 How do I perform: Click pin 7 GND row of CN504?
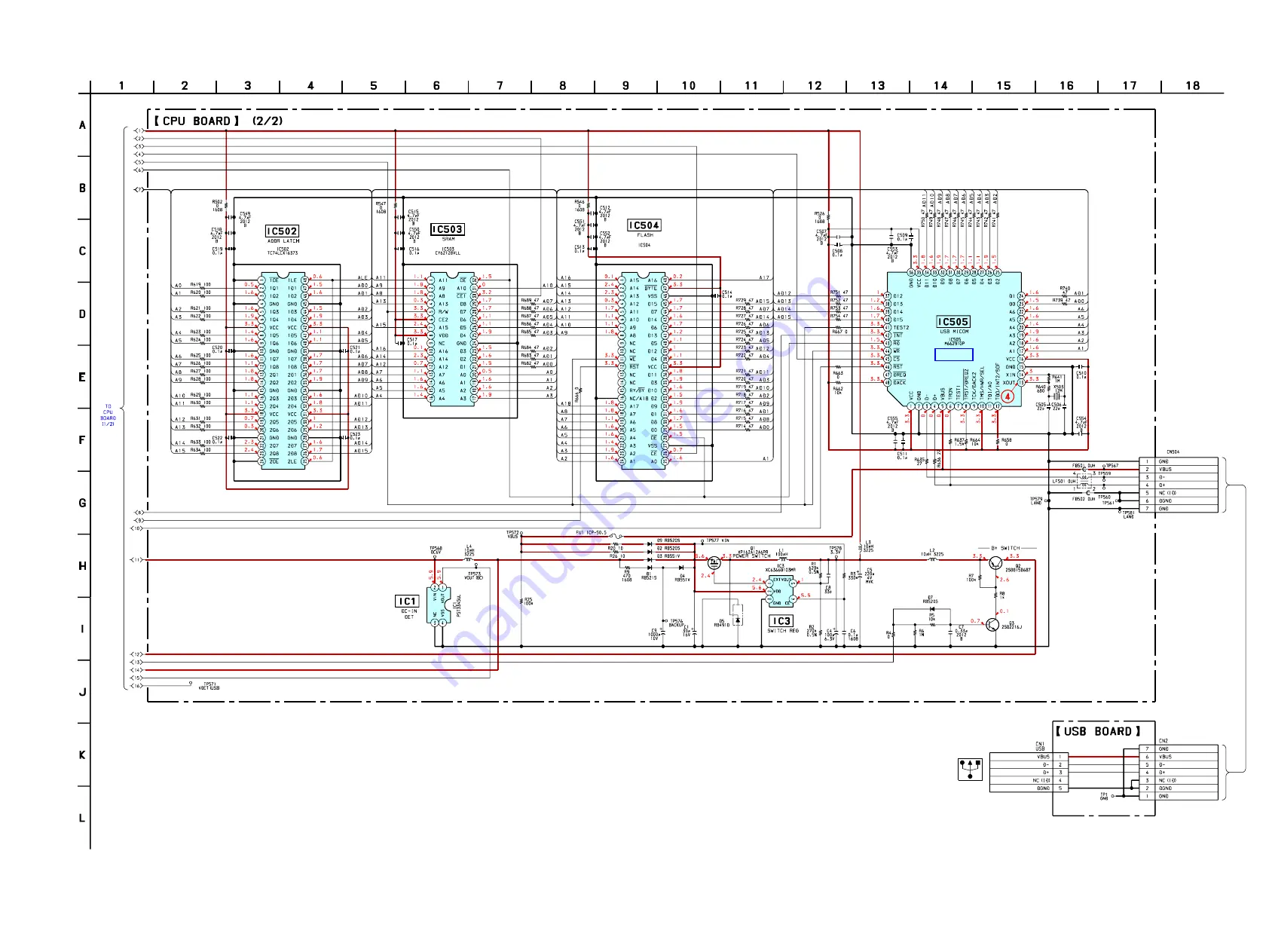(1178, 509)
